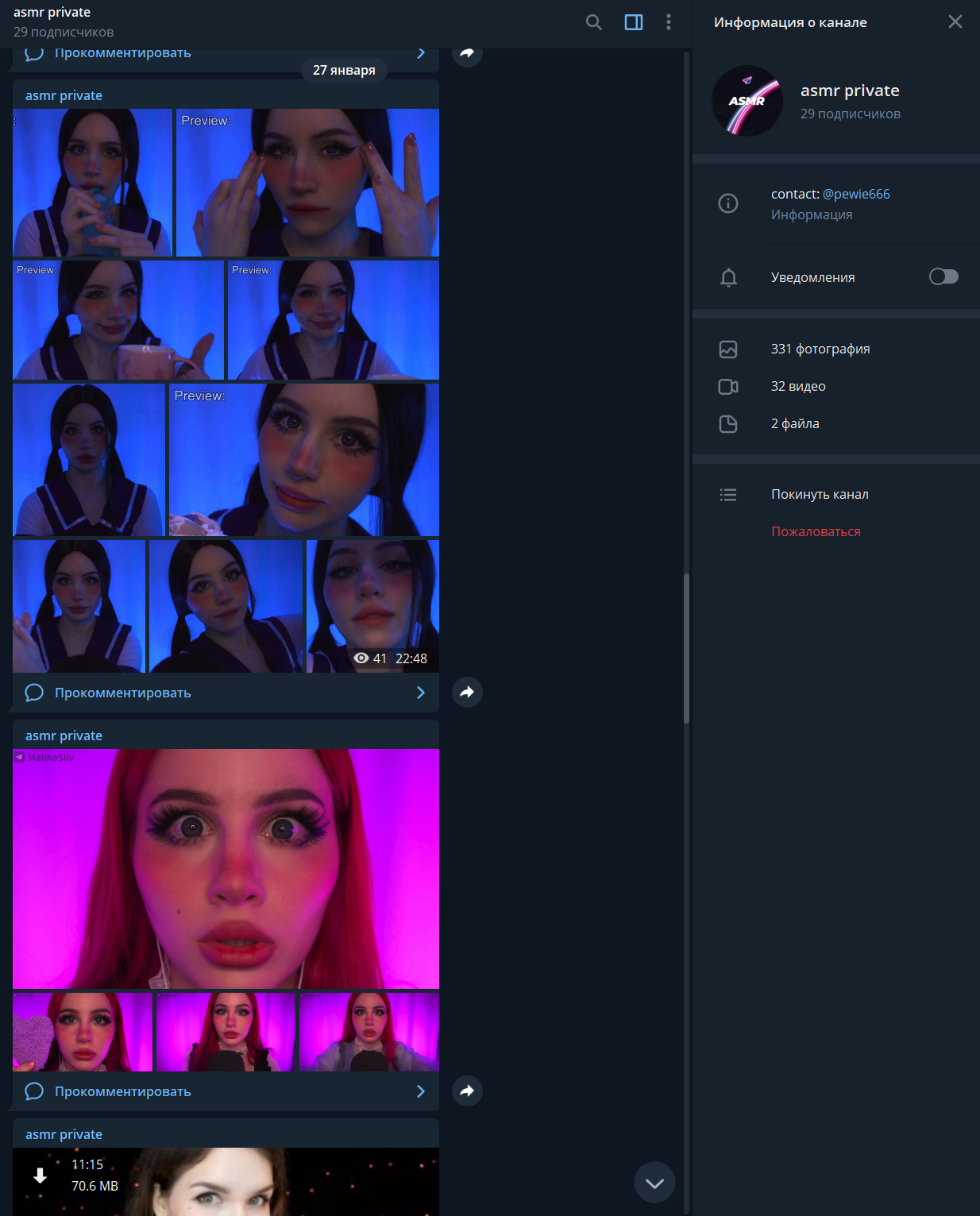Viewport: 980px width, 1216px height.
Task: Toggle the right sidebar panel icon
Action: (x=634, y=22)
